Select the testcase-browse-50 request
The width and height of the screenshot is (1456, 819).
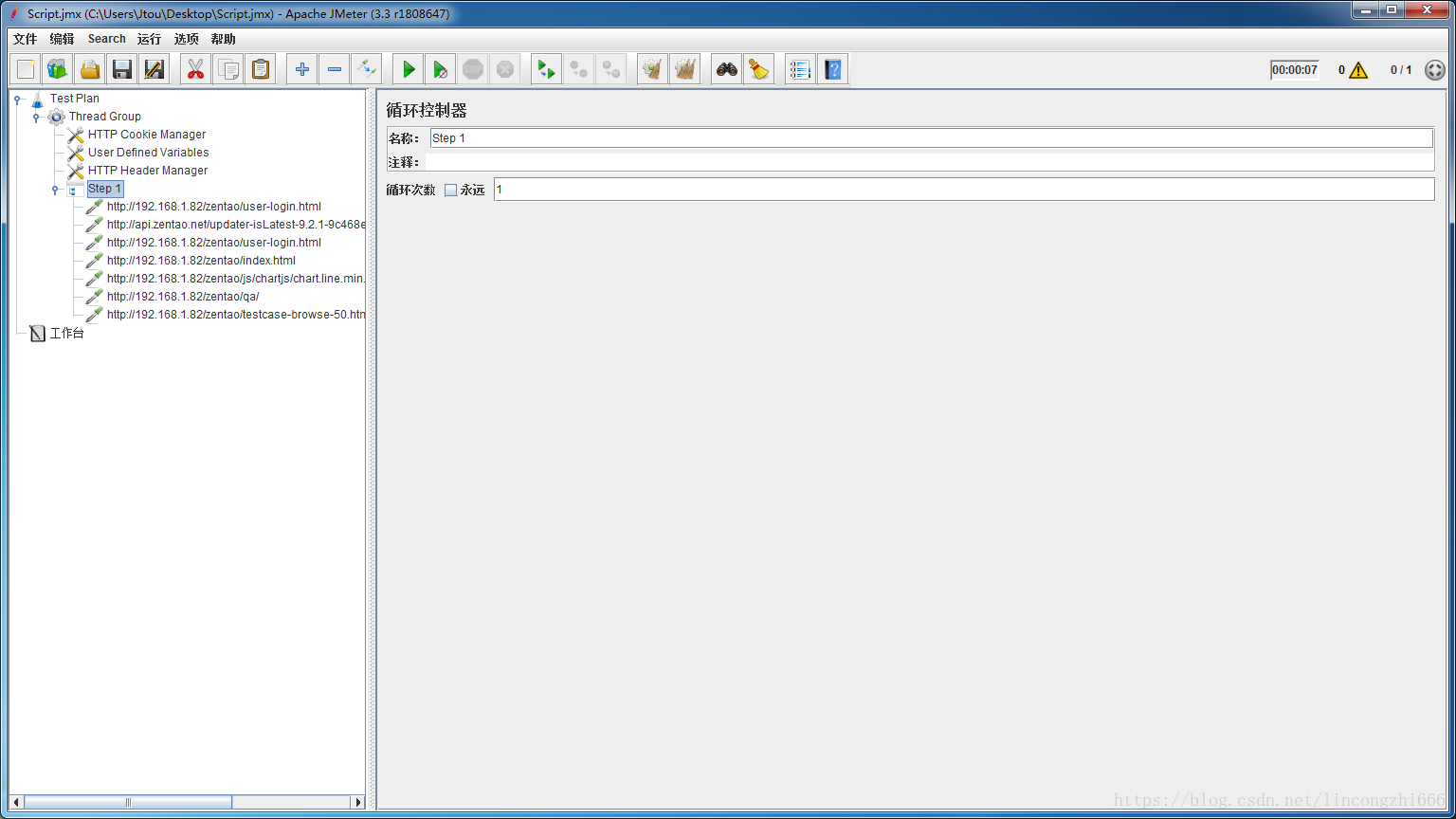pos(236,315)
